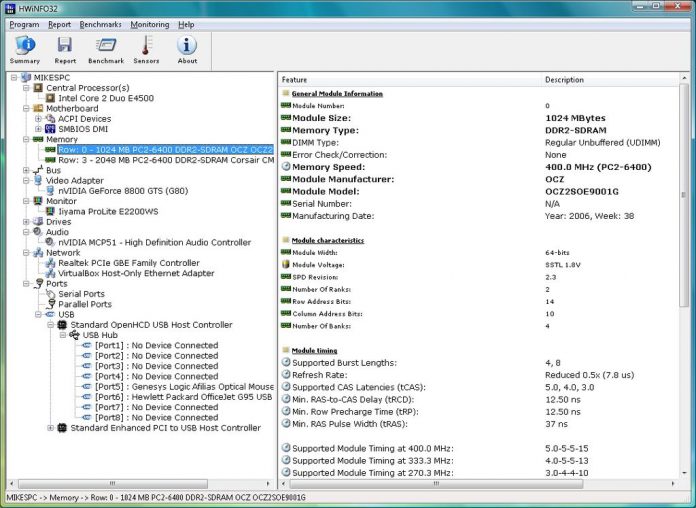Screen dimensions: 696x508
Task: Launch the Benchmark toolbar icon
Action: coord(106,46)
